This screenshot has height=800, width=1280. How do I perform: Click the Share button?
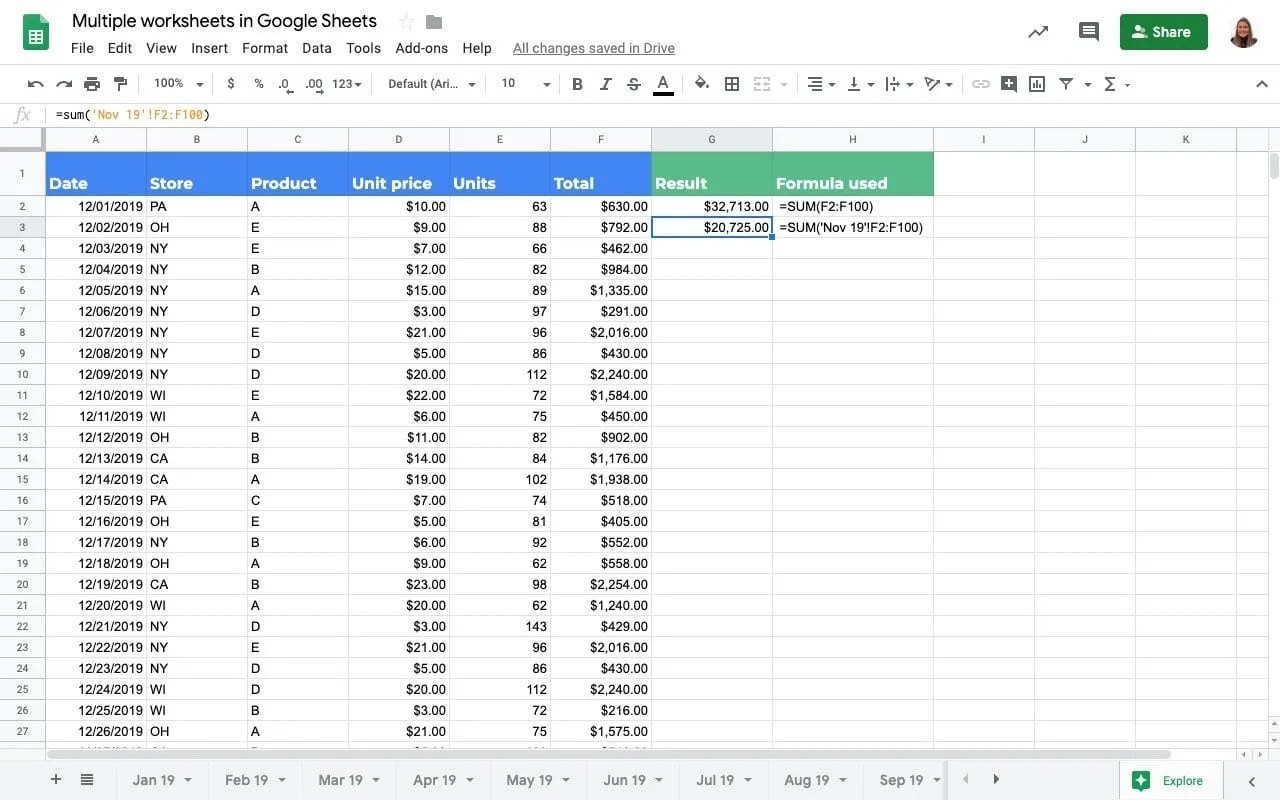1163,31
